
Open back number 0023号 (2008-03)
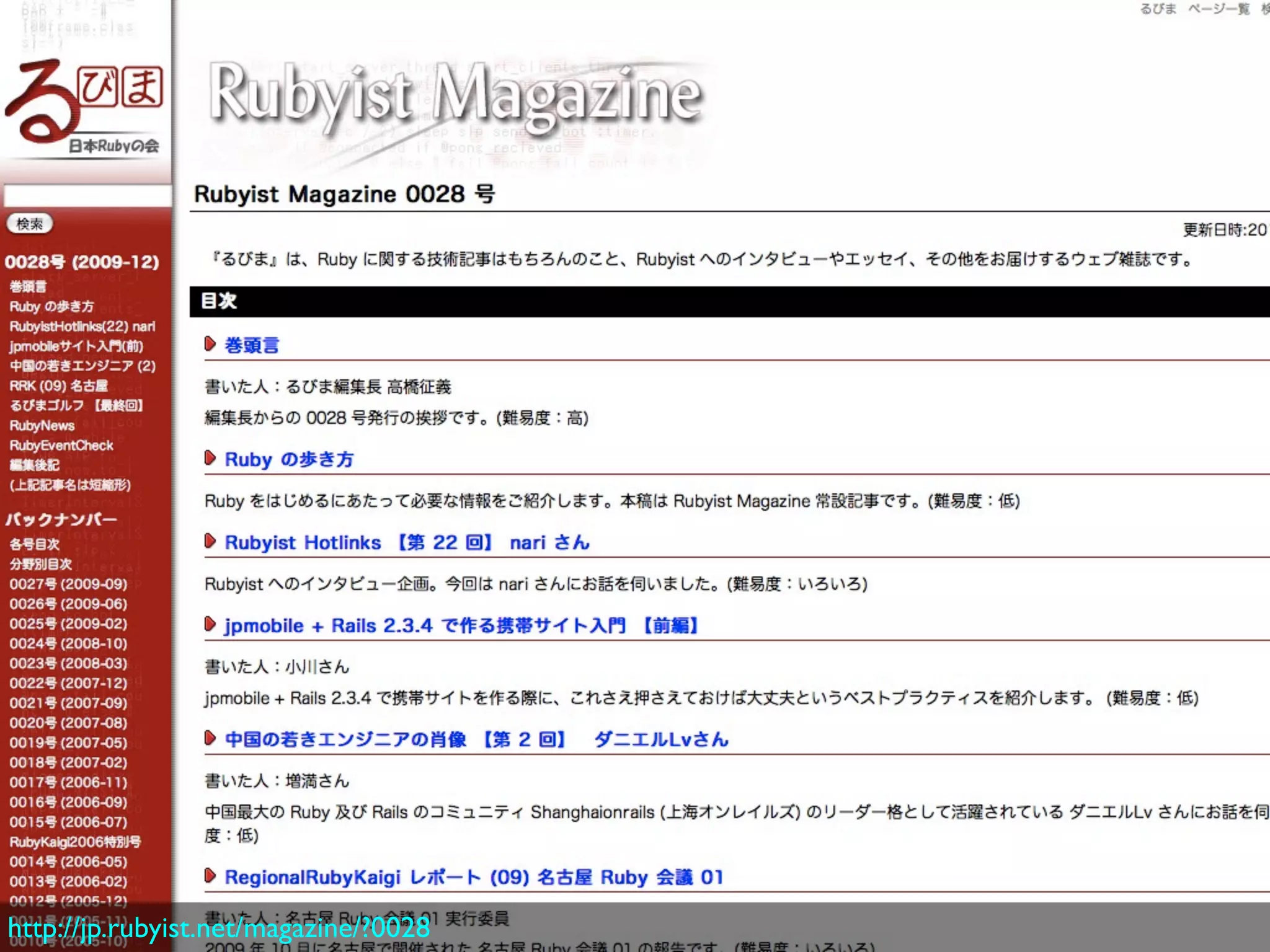(68, 663)
